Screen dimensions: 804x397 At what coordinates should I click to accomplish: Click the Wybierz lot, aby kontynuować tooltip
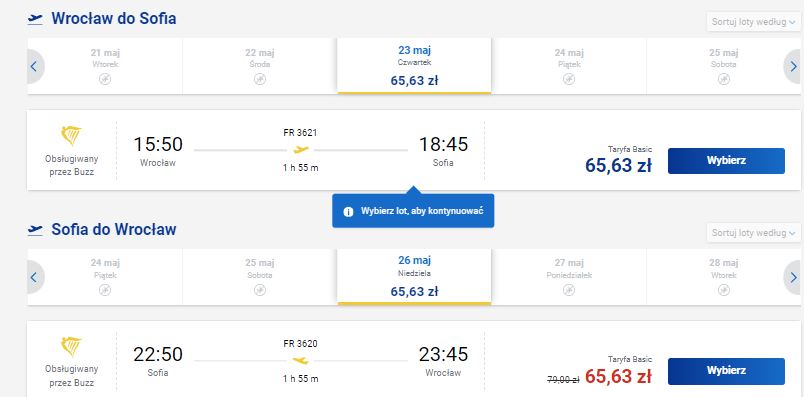click(413, 211)
